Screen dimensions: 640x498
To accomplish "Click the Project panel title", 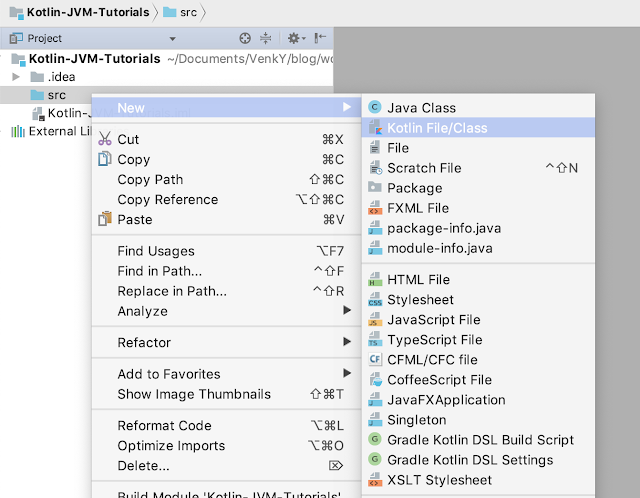I will [x=44, y=38].
